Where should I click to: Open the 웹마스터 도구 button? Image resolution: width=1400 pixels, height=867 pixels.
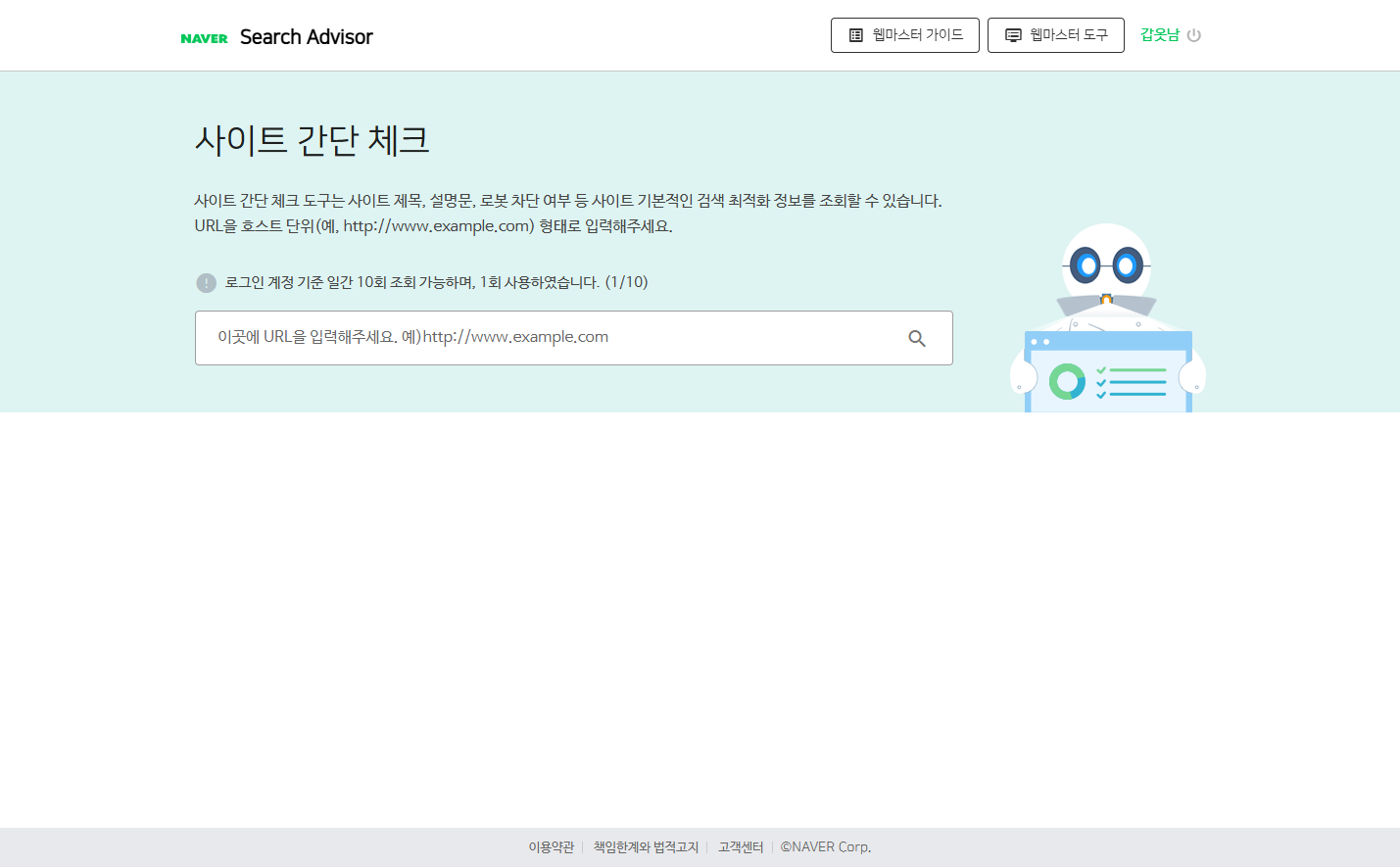pyautogui.click(x=1056, y=35)
